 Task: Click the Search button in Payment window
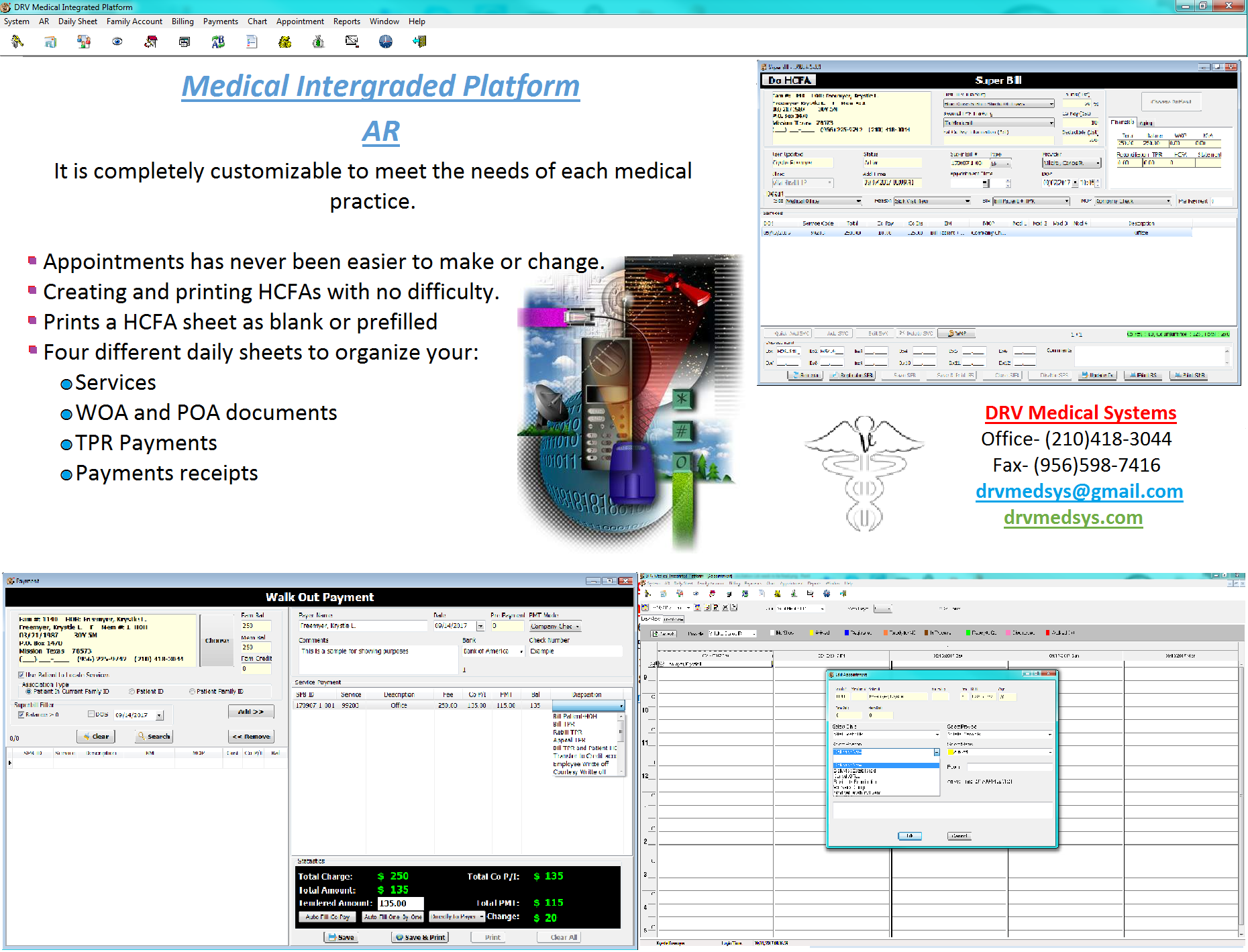154,737
